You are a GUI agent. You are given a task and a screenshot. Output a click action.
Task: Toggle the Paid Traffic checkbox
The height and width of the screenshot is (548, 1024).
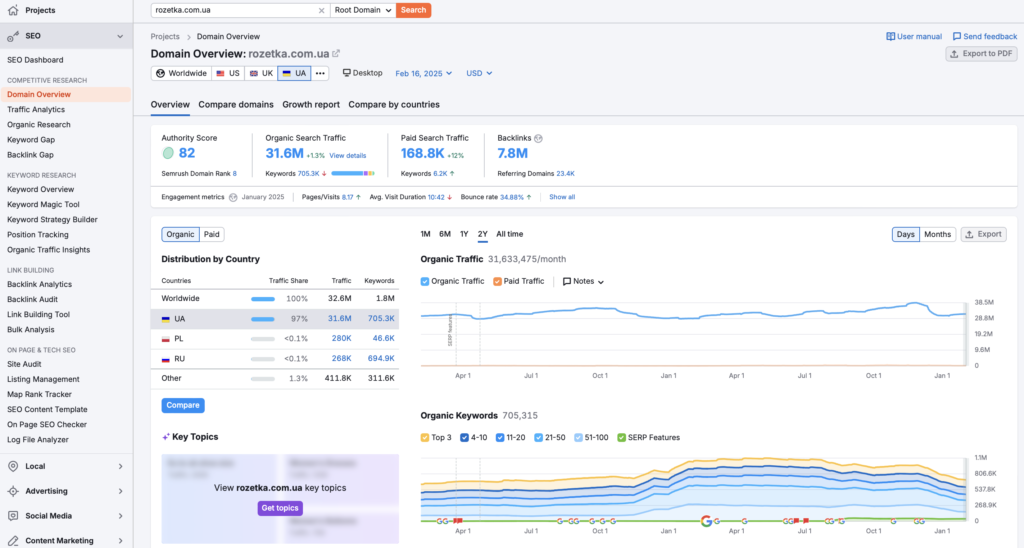tap(497, 281)
